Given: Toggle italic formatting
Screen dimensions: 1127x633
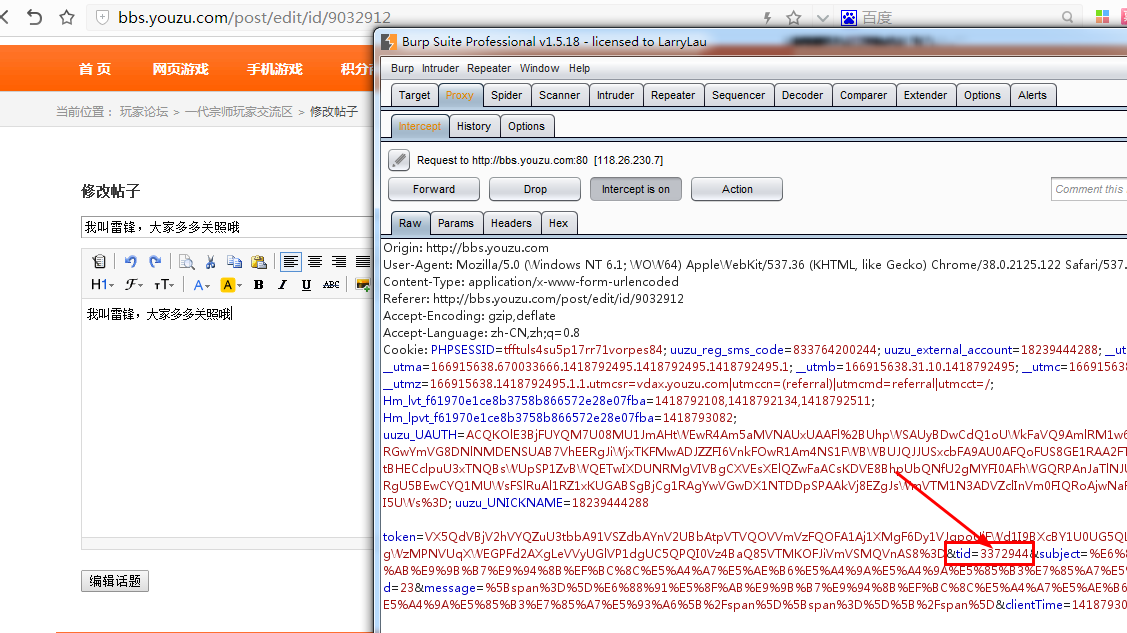Looking at the screenshot, I should click(282, 285).
